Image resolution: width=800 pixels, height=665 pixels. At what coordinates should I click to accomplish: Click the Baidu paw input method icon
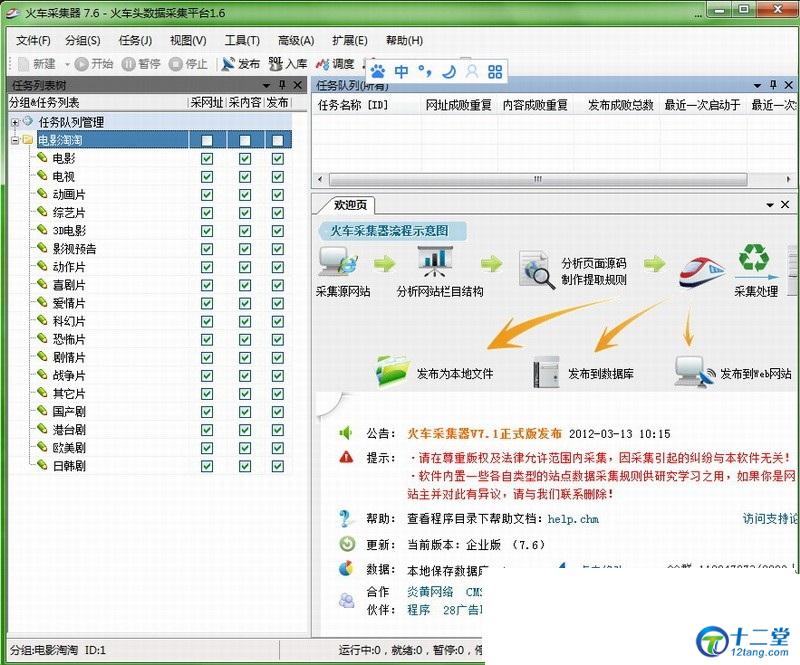tap(378, 71)
